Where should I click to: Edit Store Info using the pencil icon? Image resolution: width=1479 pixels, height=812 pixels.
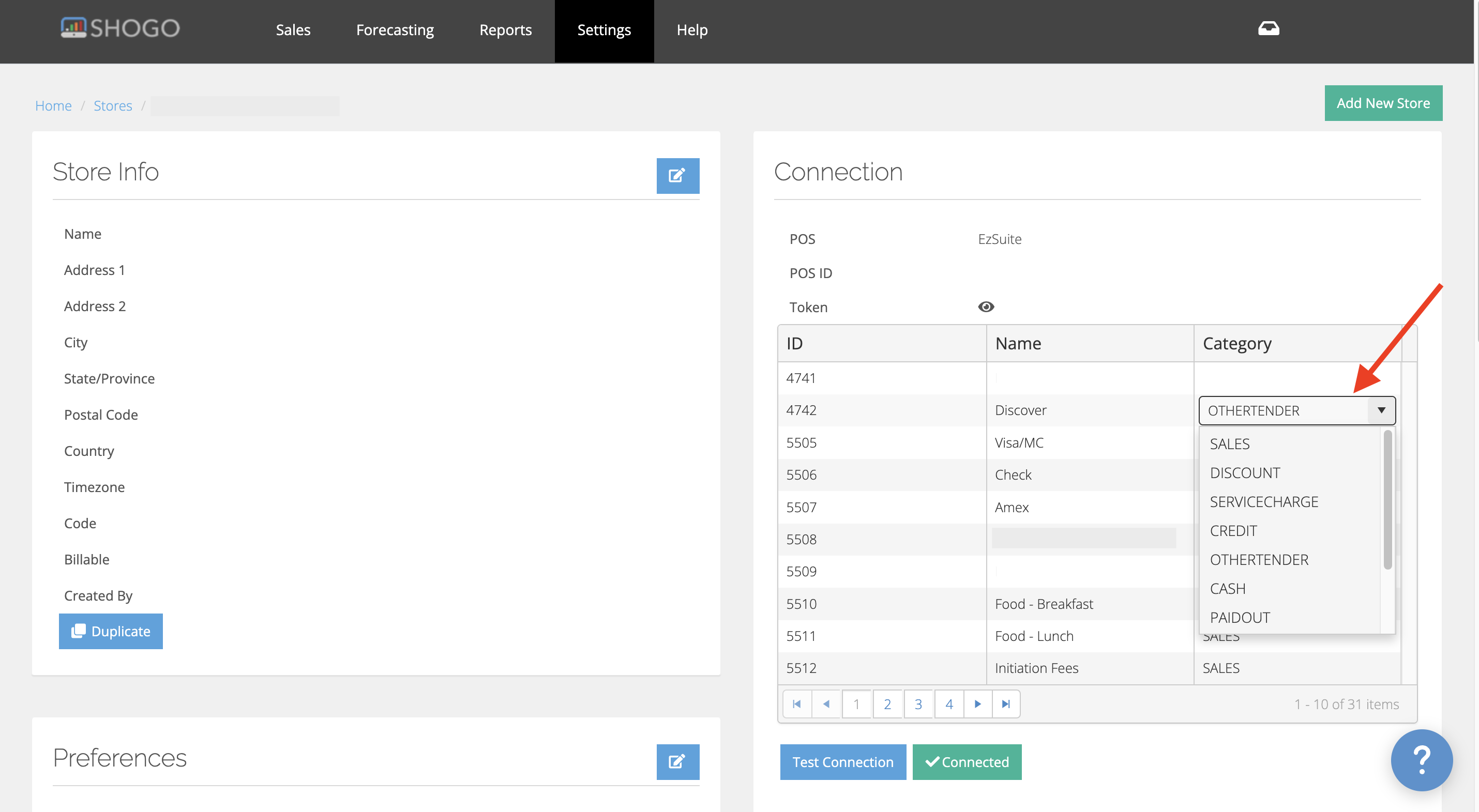pyautogui.click(x=677, y=176)
